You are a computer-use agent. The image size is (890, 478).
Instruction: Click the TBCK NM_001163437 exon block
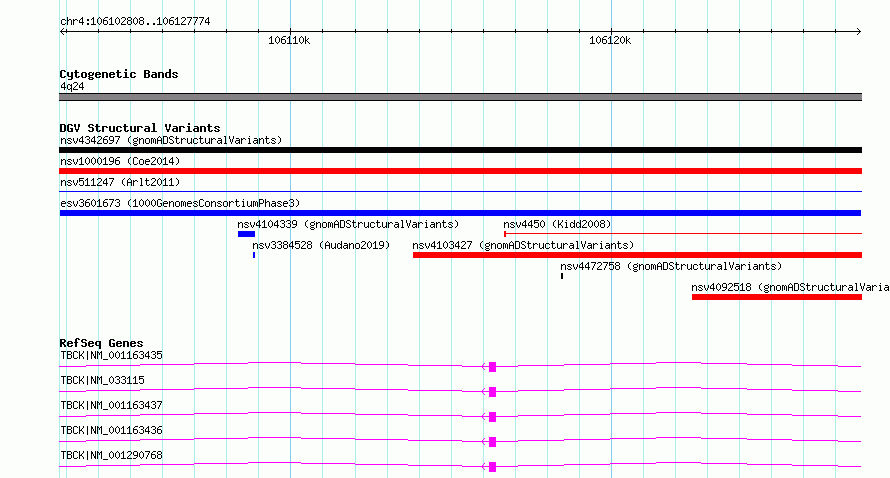pyautogui.click(x=492, y=417)
